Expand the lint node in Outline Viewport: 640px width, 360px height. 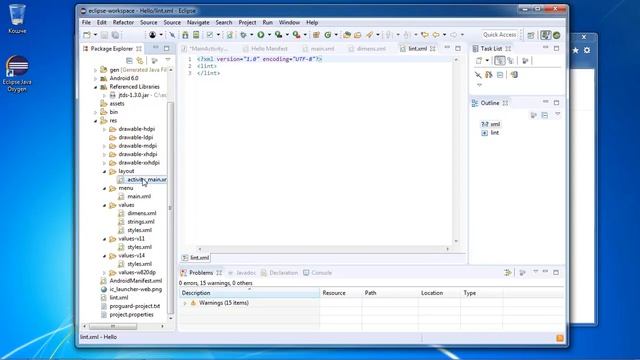coord(484,133)
